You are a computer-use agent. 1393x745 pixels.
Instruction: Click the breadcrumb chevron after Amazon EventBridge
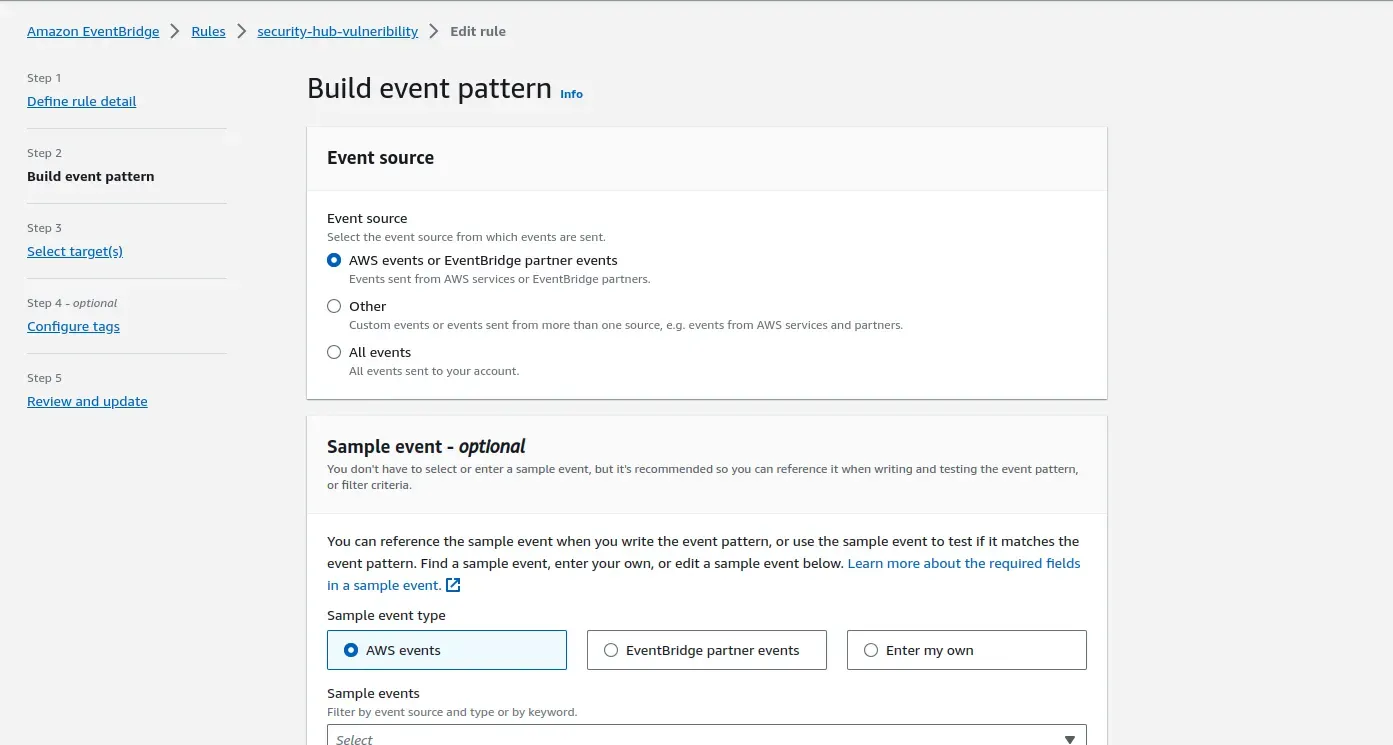coord(175,31)
